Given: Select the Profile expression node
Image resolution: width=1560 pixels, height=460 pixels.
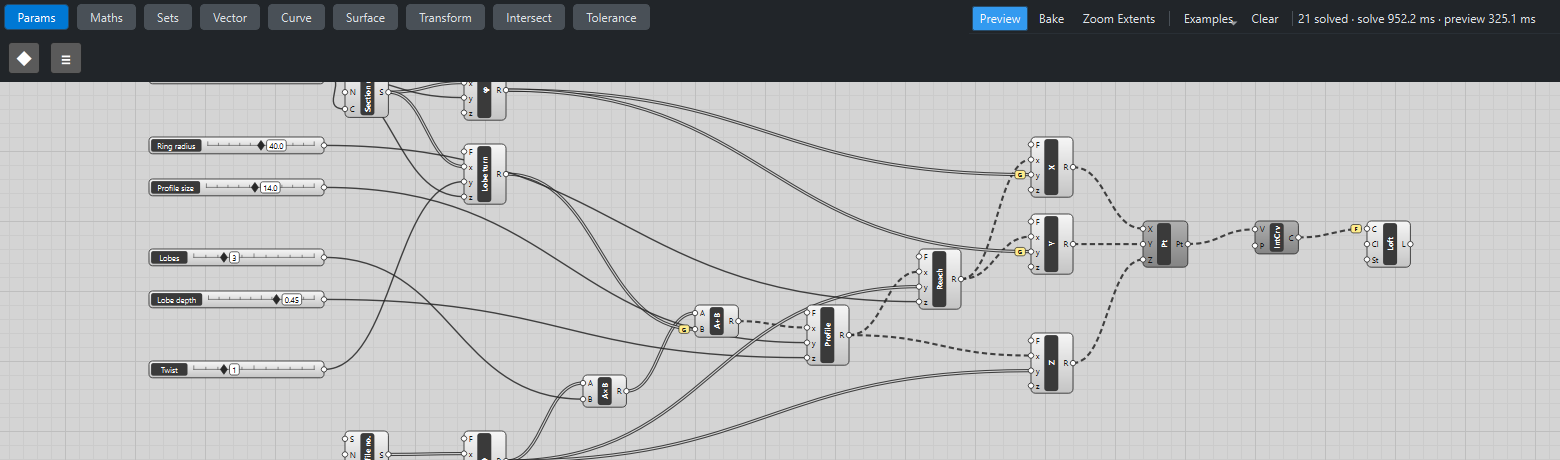Looking at the screenshot, I should [828, 335].
